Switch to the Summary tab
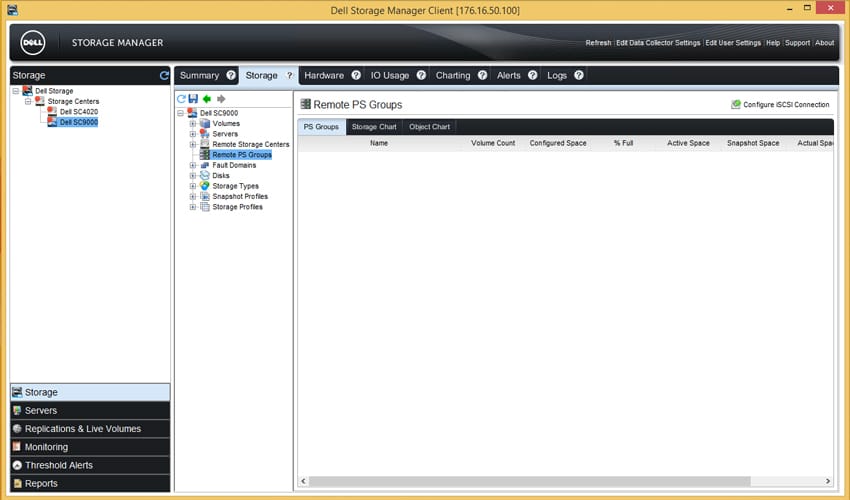The image size is (850, 500). click(x=199, y=75)
